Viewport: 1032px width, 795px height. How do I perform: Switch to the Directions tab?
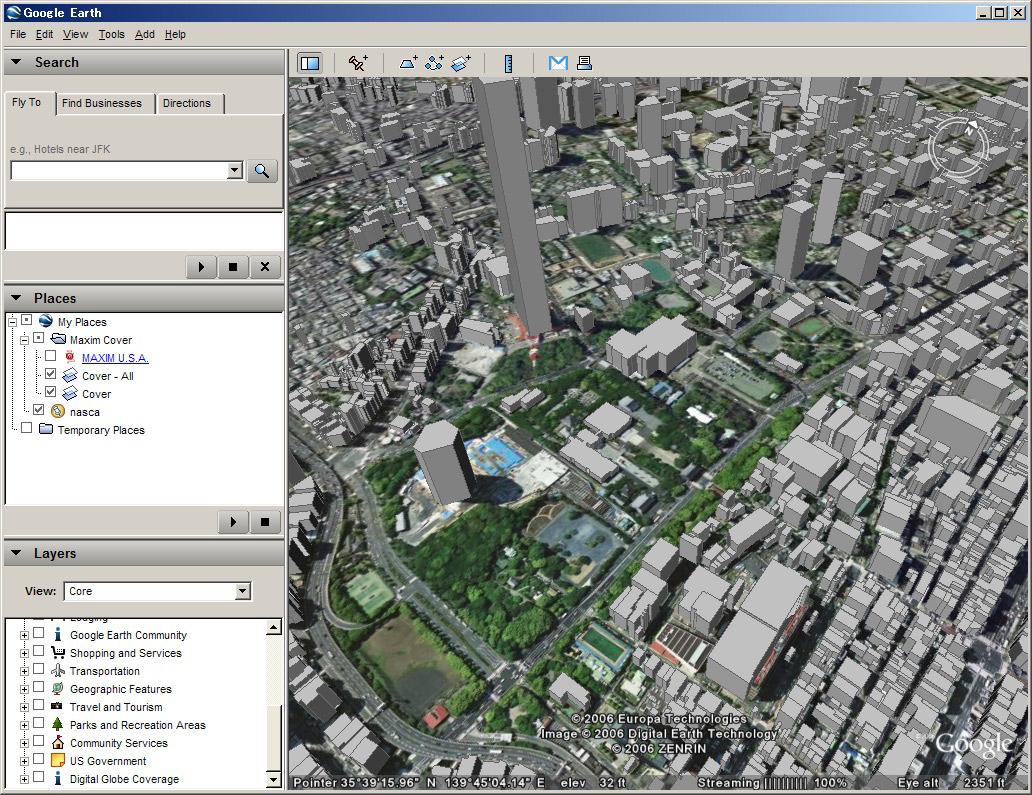tap(187, 103)
